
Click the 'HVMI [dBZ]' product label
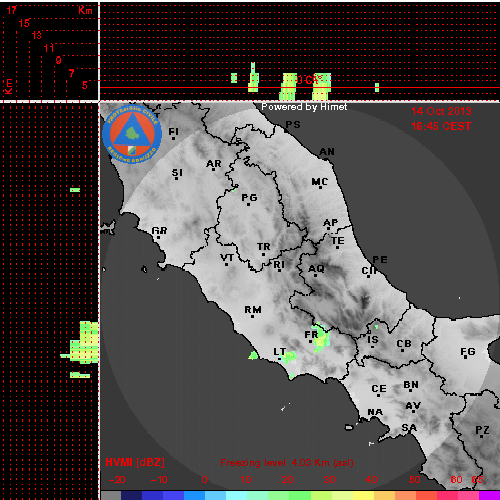tap(135, 463)
